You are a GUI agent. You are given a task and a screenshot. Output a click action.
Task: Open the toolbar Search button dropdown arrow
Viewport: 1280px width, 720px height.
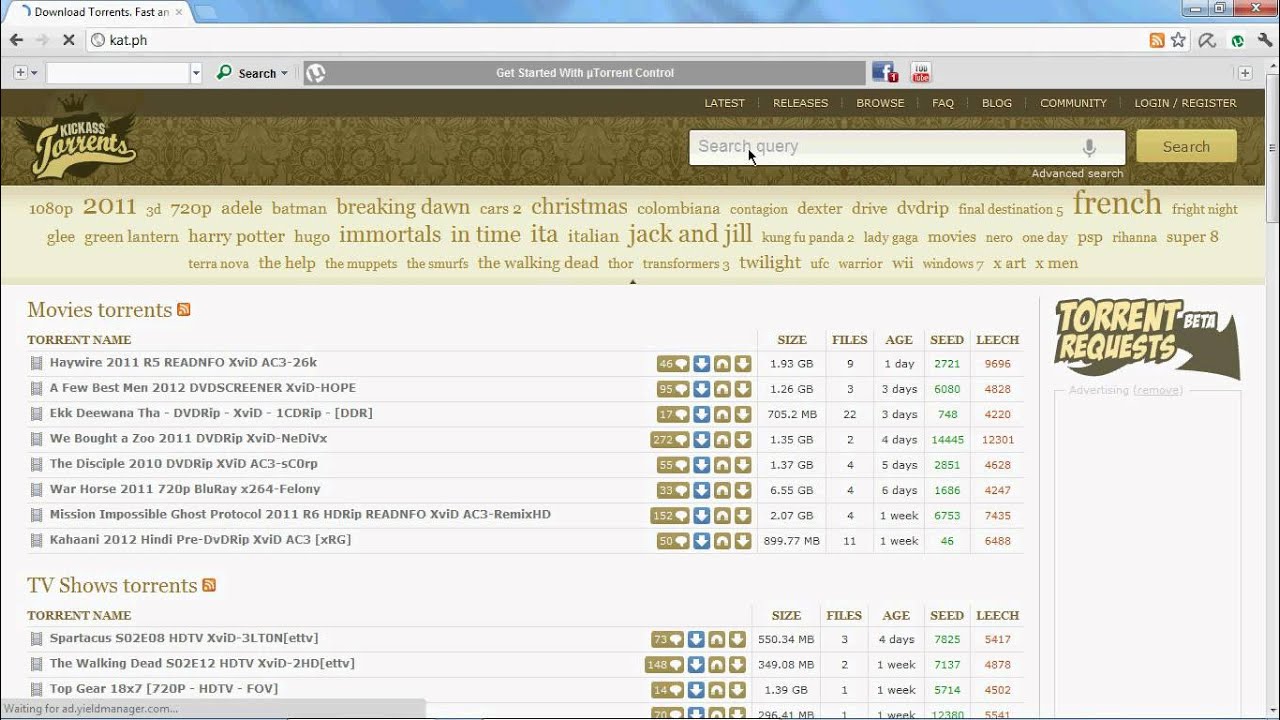(x=284, y=73)
